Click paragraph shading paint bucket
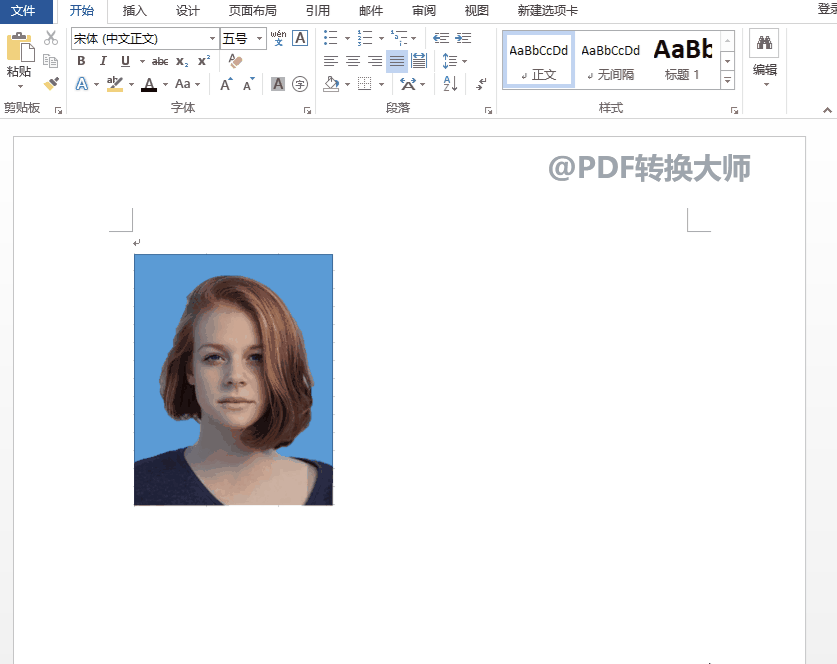The width and height of the screenshot is (837, 664). click(331, 84)
